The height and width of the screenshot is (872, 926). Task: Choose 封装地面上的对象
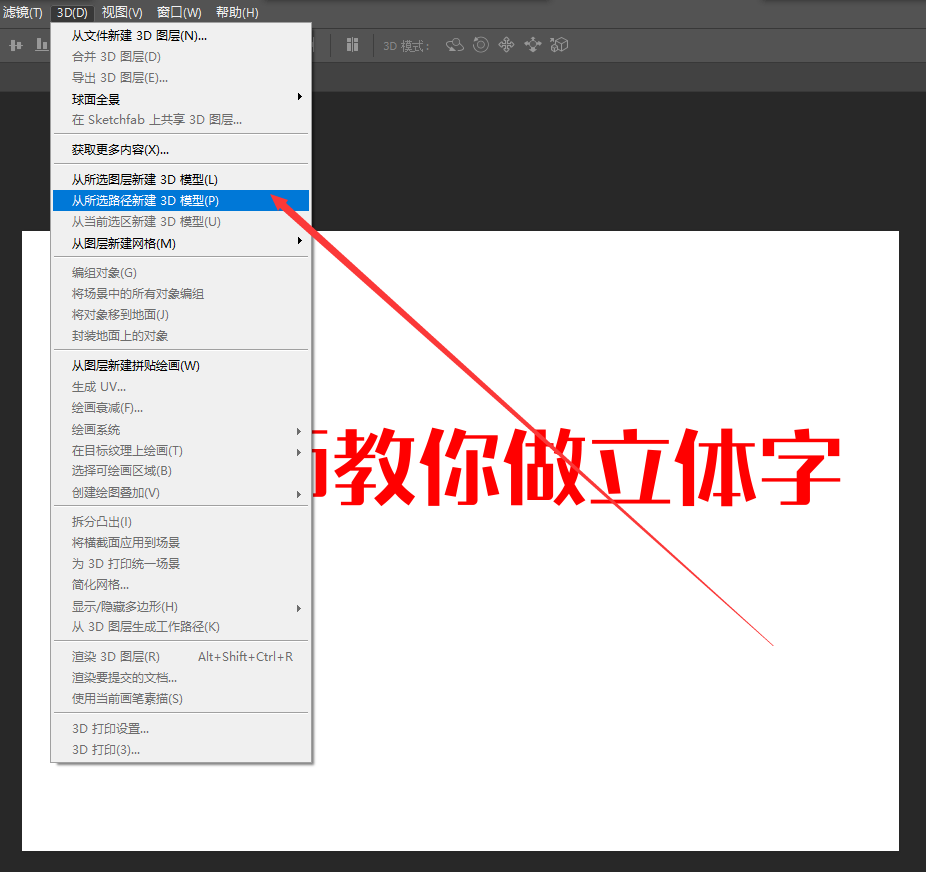click(181, 336)
